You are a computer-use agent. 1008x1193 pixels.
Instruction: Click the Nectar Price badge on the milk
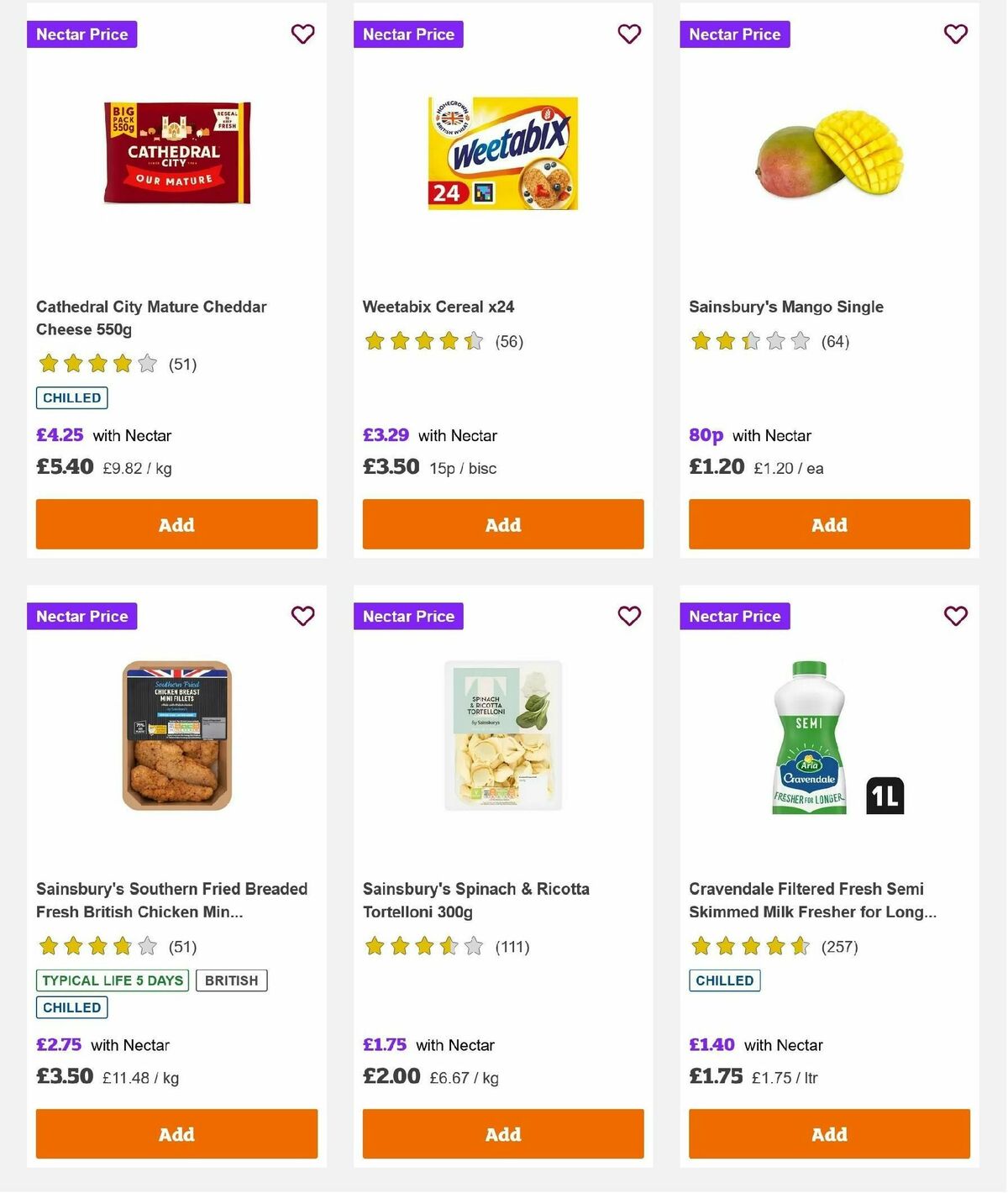[735, 616]
